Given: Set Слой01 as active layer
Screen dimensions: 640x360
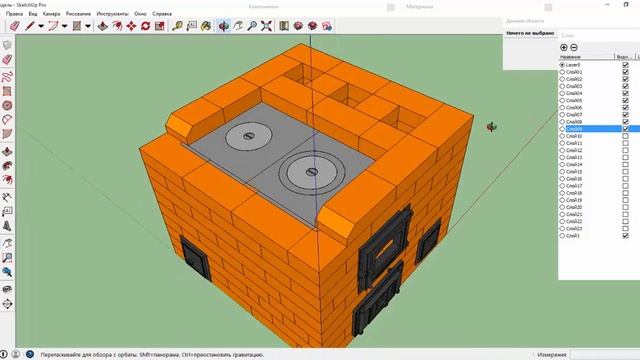Looking at the screenshot, I should pos(562,72).
